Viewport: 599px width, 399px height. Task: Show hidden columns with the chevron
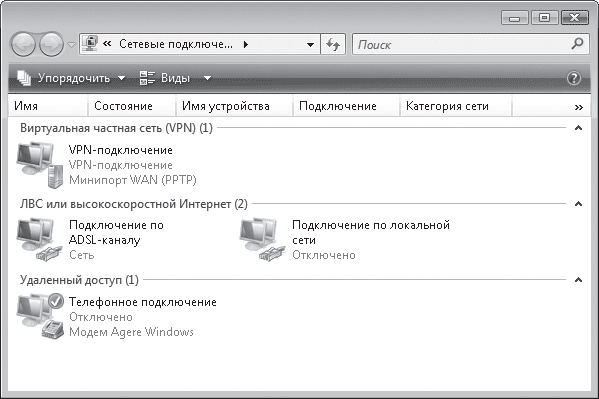[x=579, y=107]
